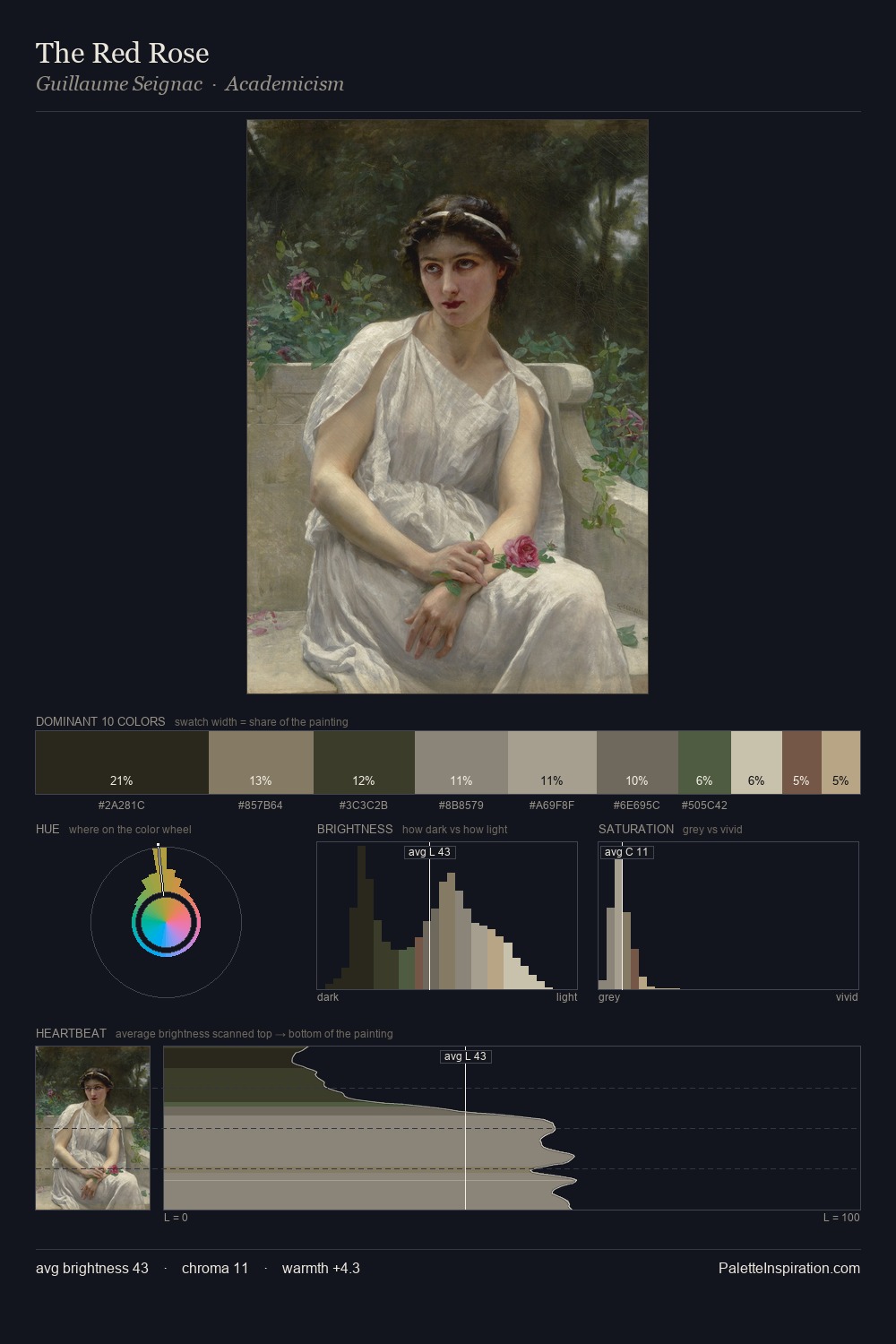Screen dimensions: 896x1344
Task: Click the "avg L 43" marker in heartbeat chart
Action: 466,1056
